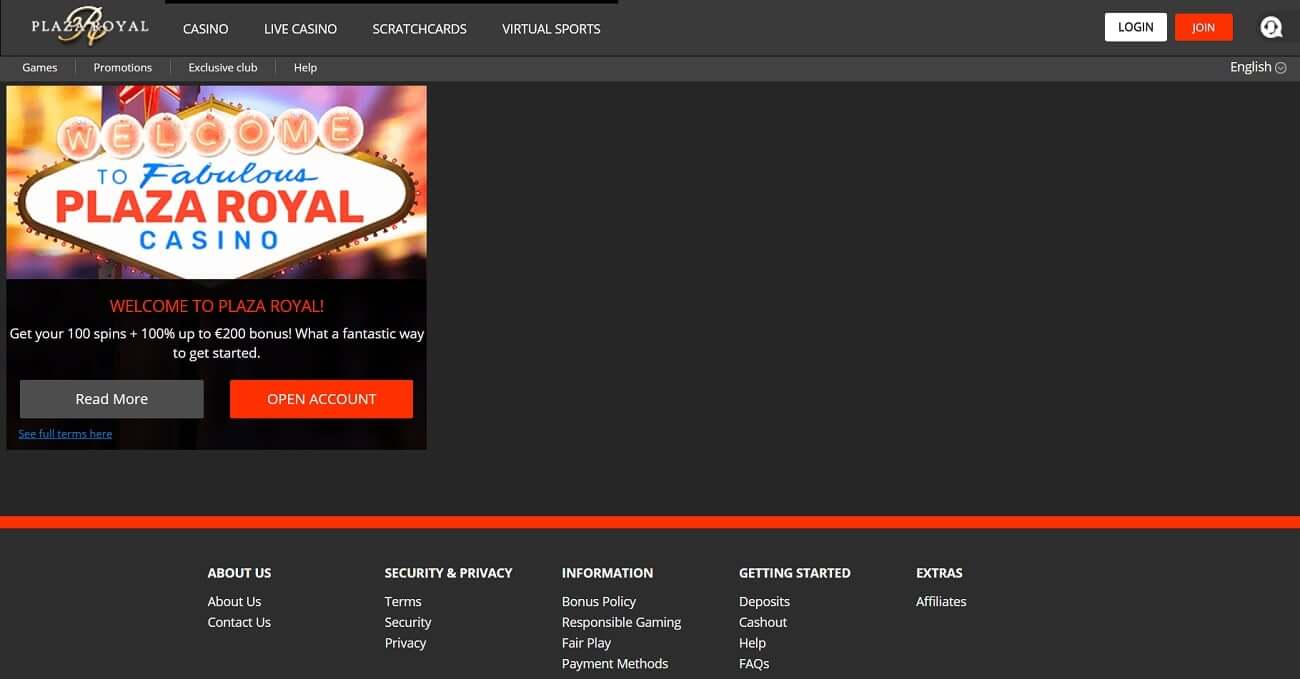The image size is (1300, 679).
Task: Open the Promotions submenu item
Action: [123, 67]
